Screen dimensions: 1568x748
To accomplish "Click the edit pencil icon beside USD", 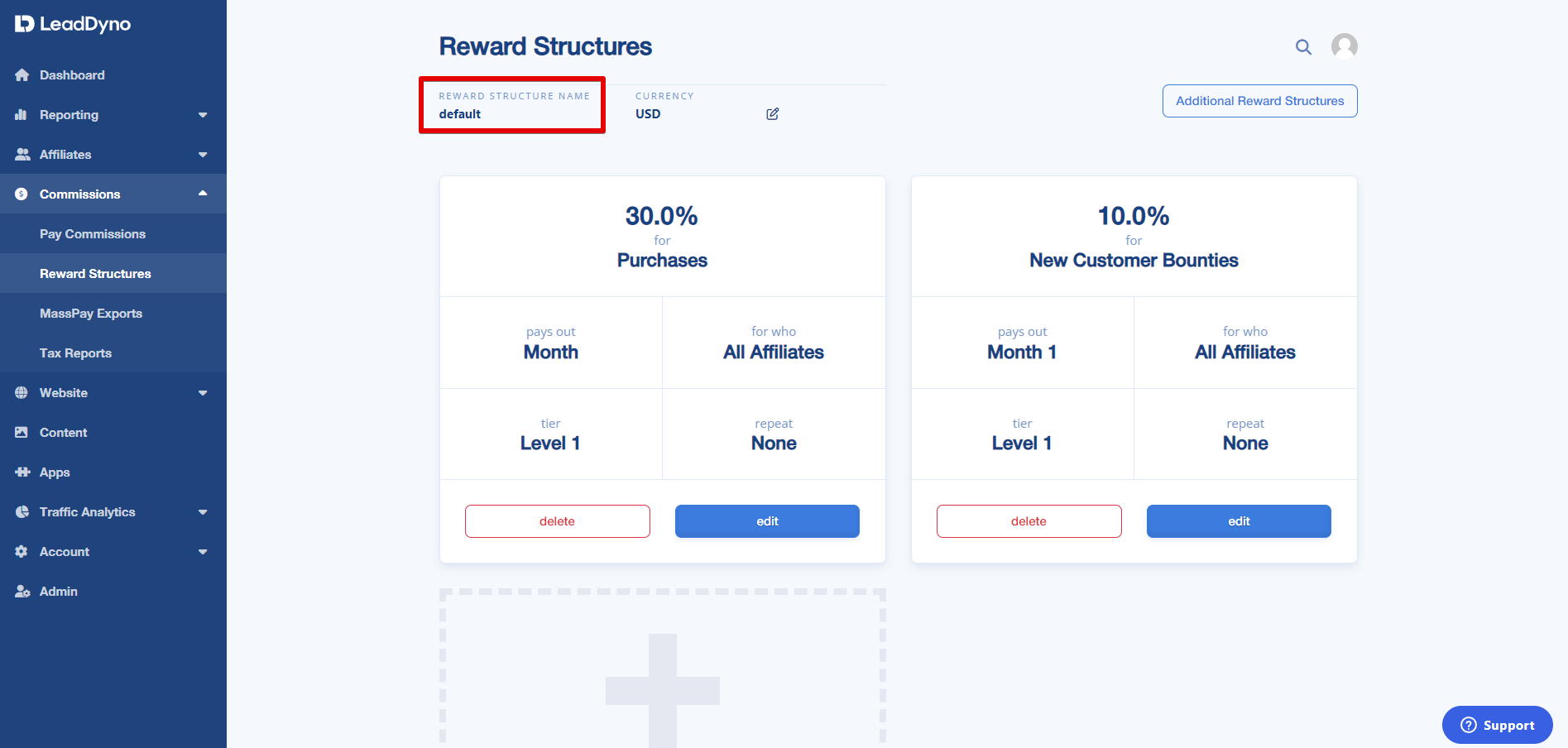I will coord(772,114).
